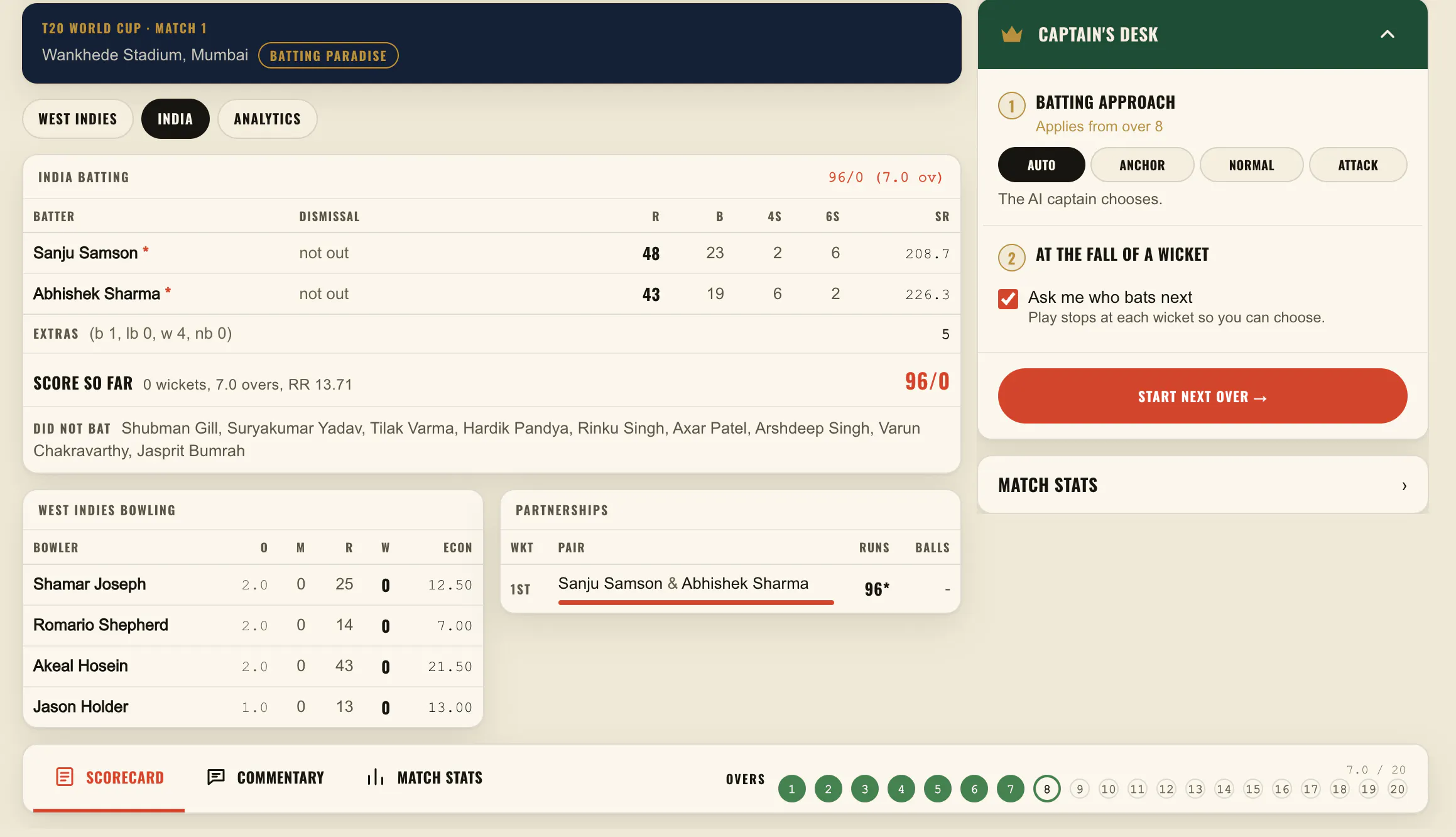Image resolution: width=1456 pixels, height=837 pixels.
Task: Start the next over
Action: pyautogui.click(x=1202, y=396)
